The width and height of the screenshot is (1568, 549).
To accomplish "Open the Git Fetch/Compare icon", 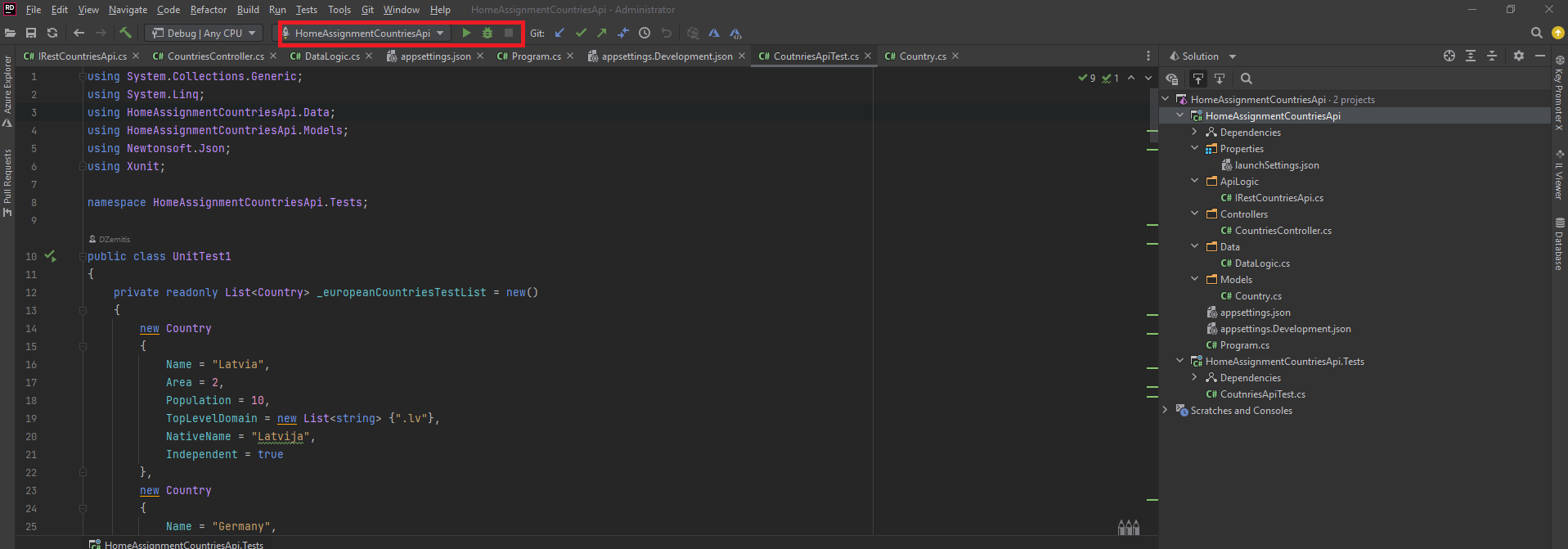I will click(623, 33).
